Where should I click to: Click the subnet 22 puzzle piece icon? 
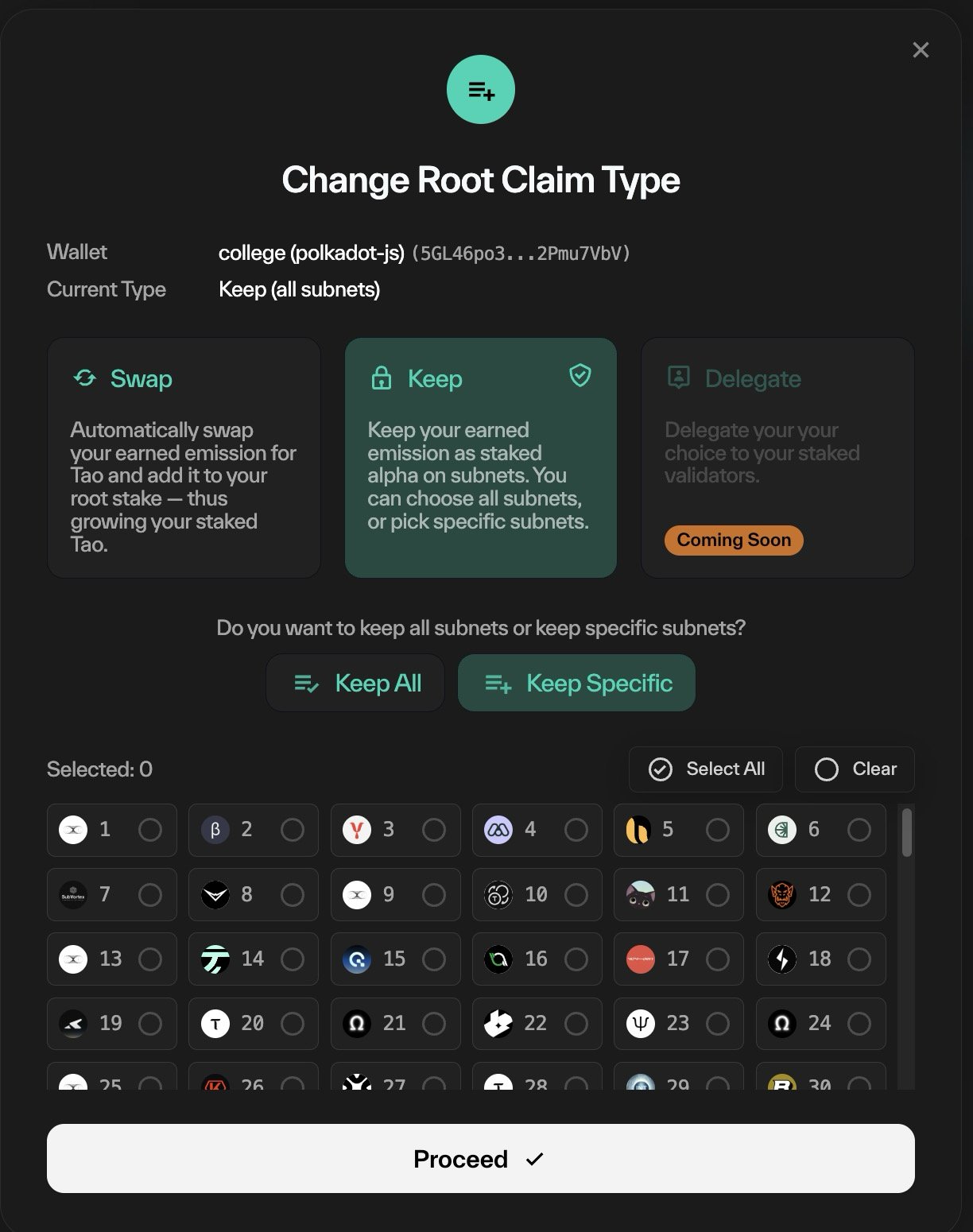[x=498, y=1024]
